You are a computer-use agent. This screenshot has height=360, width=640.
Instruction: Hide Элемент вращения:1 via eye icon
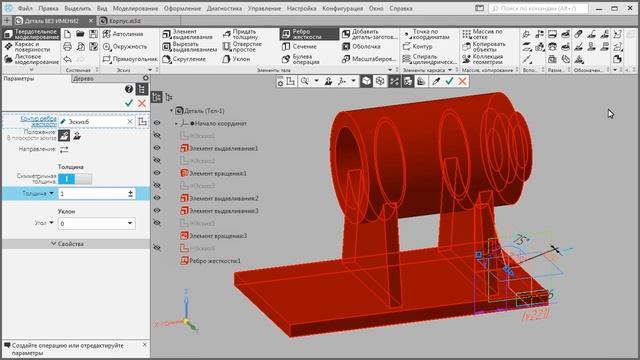[157, 173]
